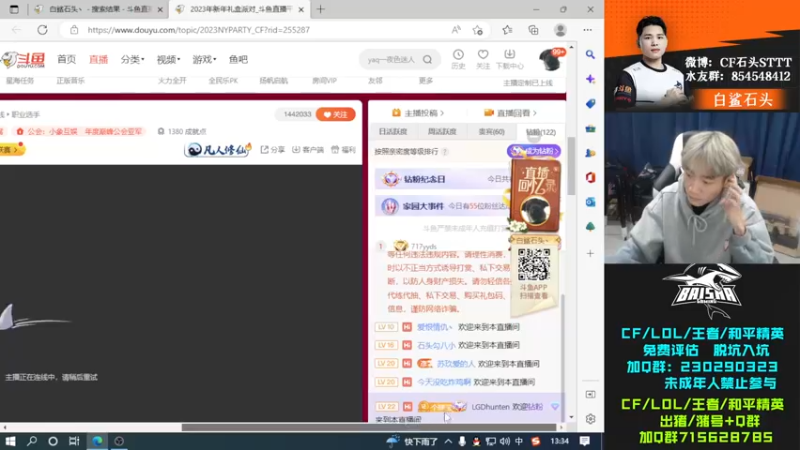The width and height of the screenshot is (800, 450).
Task: Click username LGDhunten in chat
Action: coord(490,407)
